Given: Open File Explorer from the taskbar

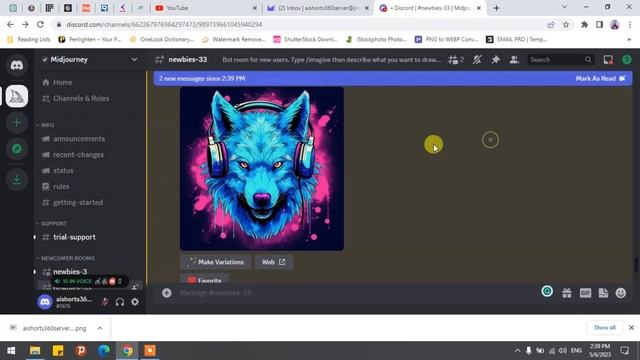Looking at the screenshot, I should 35,351.
